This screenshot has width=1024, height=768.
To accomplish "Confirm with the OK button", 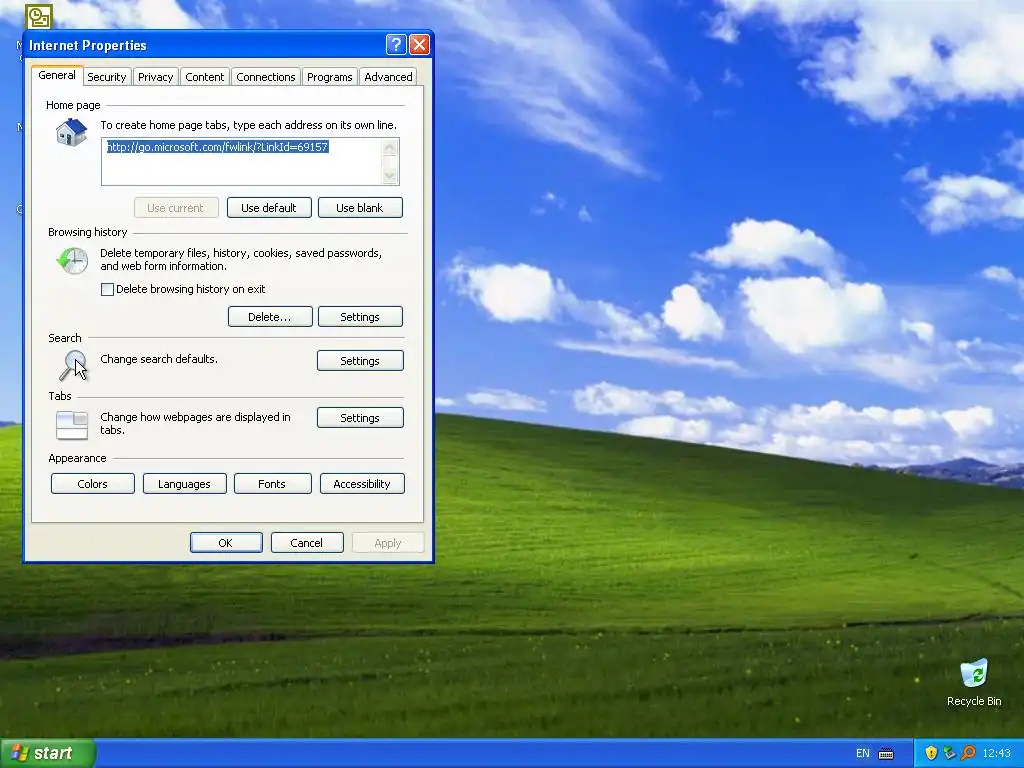I will point(226,543).
